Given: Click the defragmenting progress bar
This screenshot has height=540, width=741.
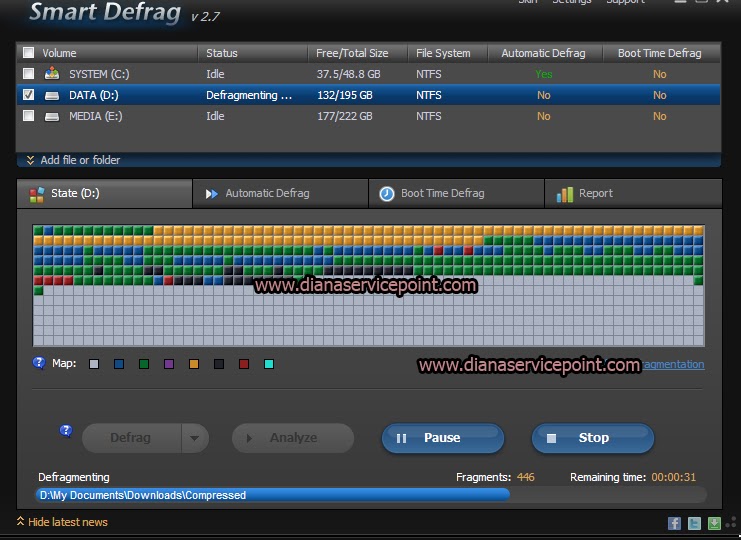Looking at the screenshot, I should pyautogui.click(x=371, y=495).
